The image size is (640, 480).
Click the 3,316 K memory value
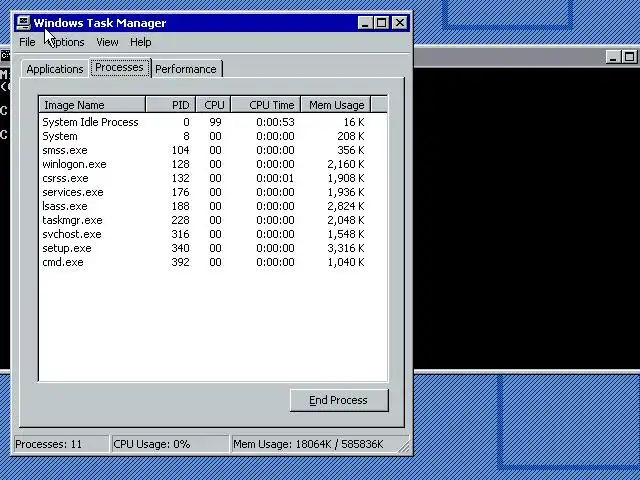tap(346, 248)
